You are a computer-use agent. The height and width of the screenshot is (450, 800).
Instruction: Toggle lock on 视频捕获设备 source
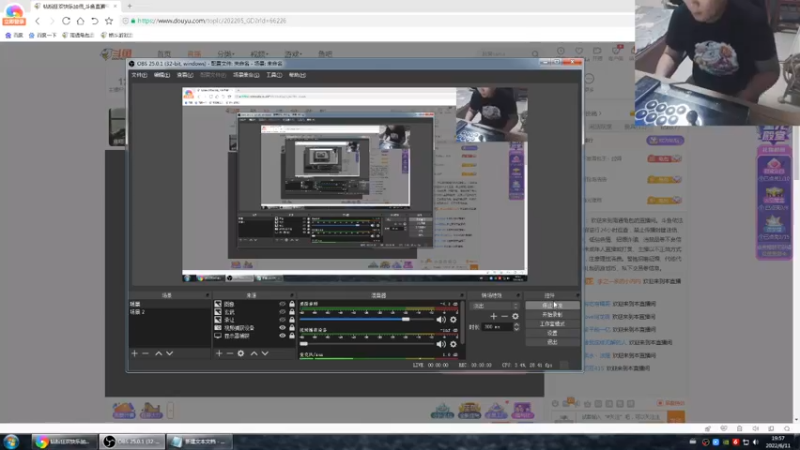click(x=292, y=328)
